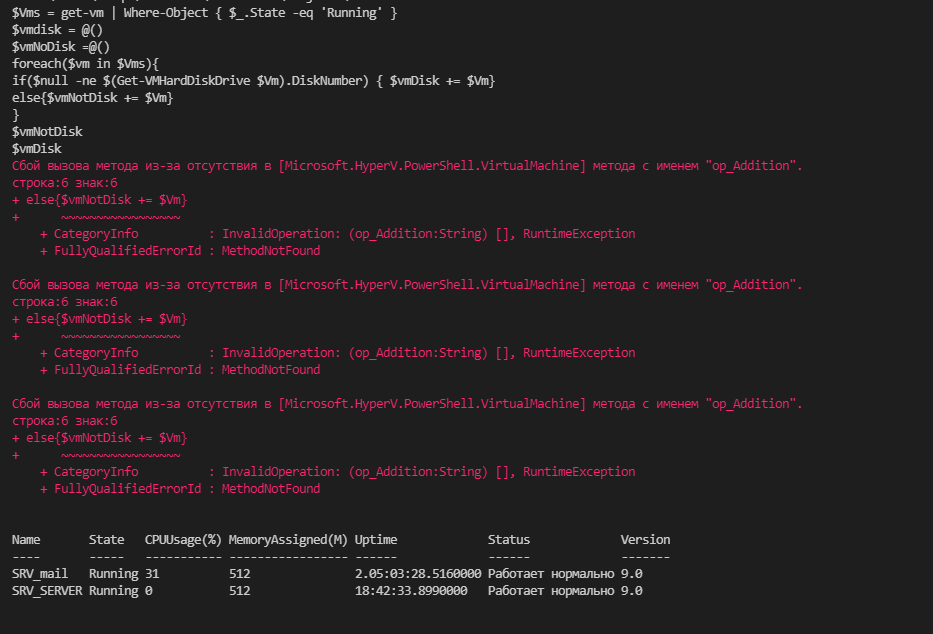The image size is (933, 634).
Task: Click SRV_mail's CPU usage value 31
Action: (152, 574)
